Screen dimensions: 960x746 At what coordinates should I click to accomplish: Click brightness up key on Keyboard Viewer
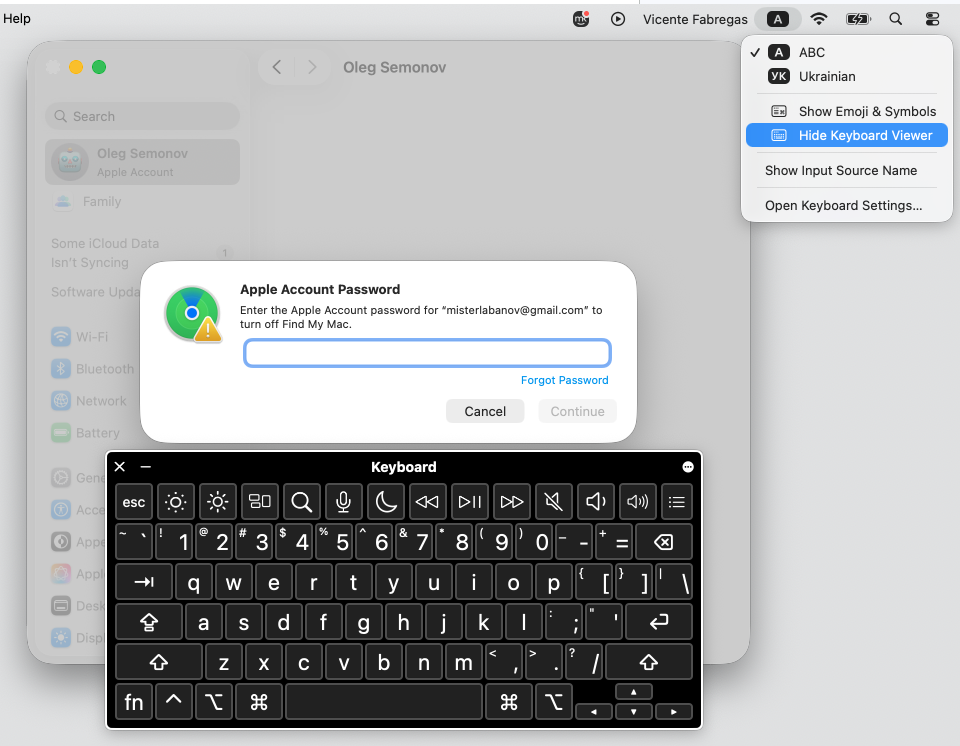tap(217, 502)
